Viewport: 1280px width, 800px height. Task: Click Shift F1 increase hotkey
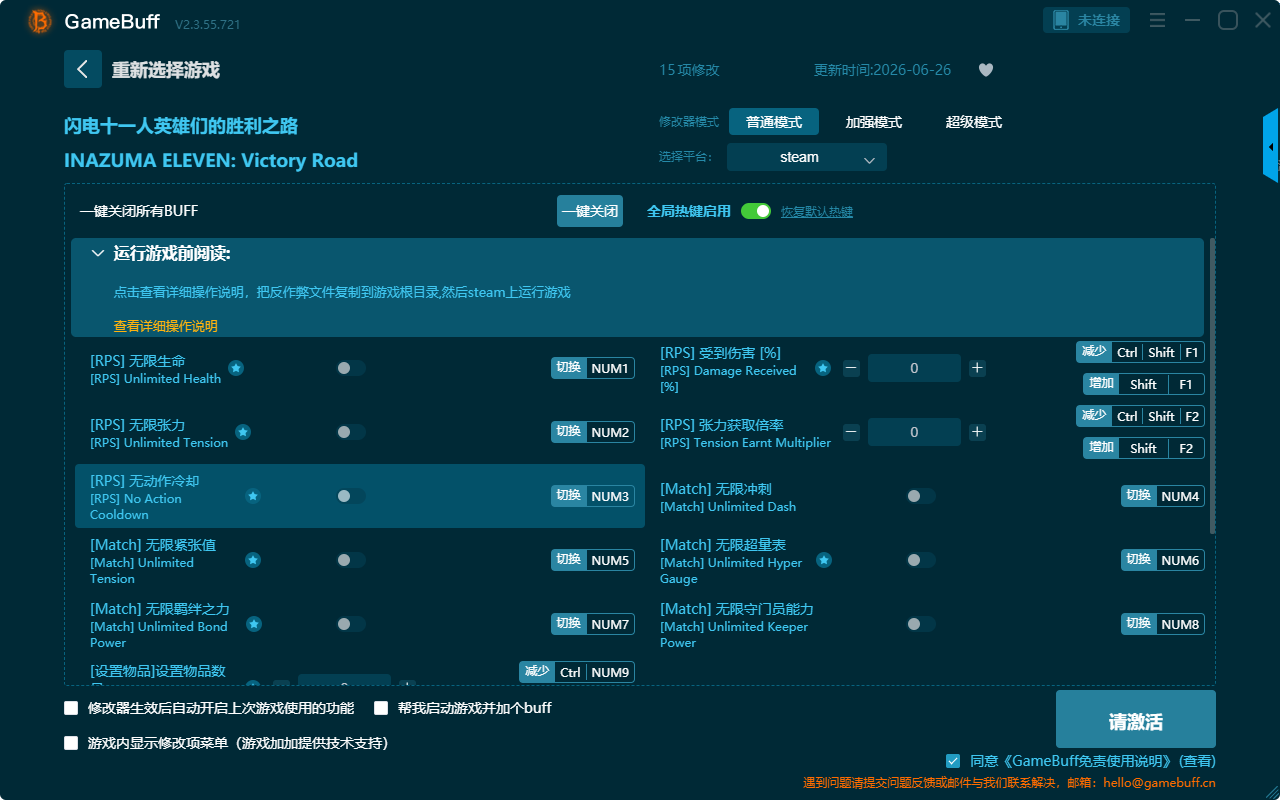(1144, 384)
